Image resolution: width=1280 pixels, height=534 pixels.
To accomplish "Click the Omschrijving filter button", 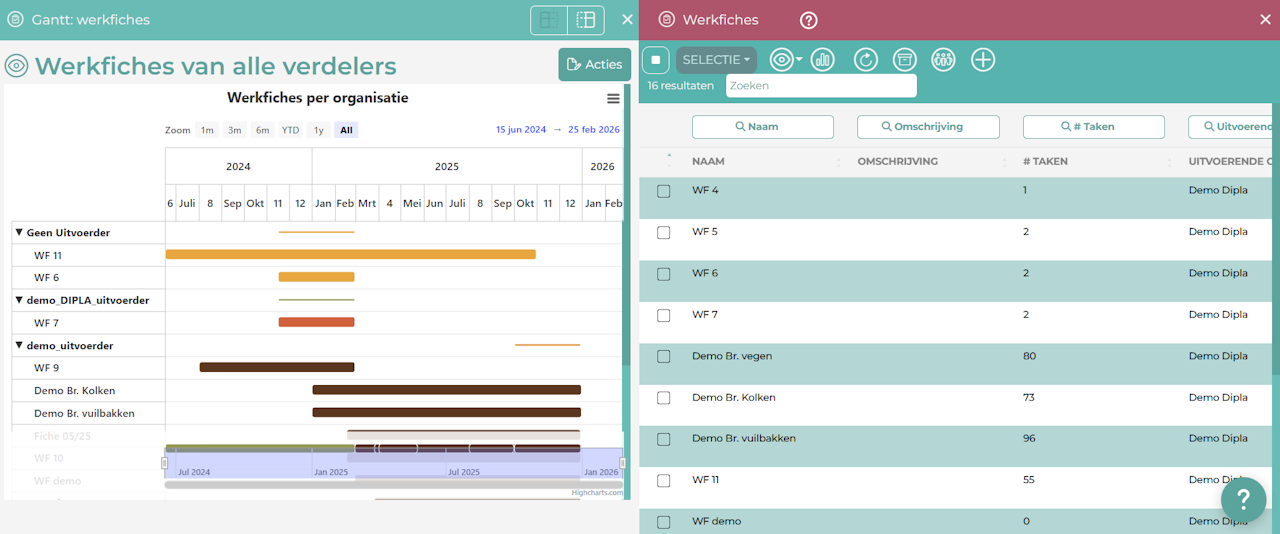I will tap(928, 127).
